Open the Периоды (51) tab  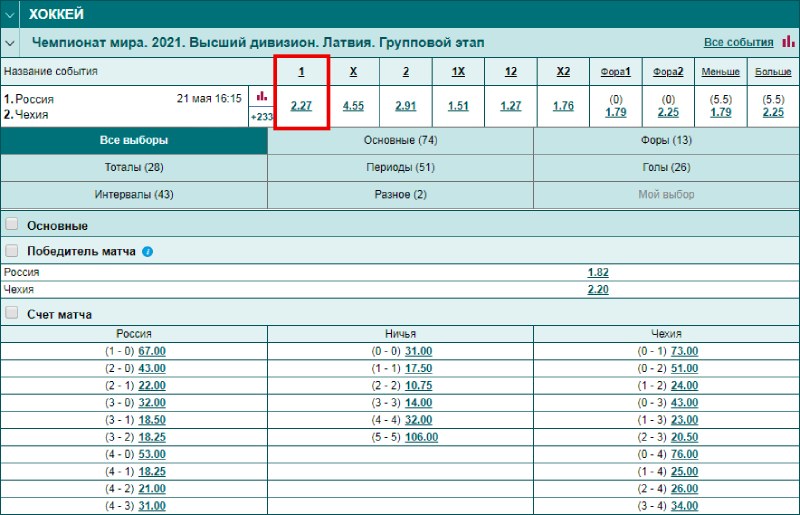[x=401, y=167]
